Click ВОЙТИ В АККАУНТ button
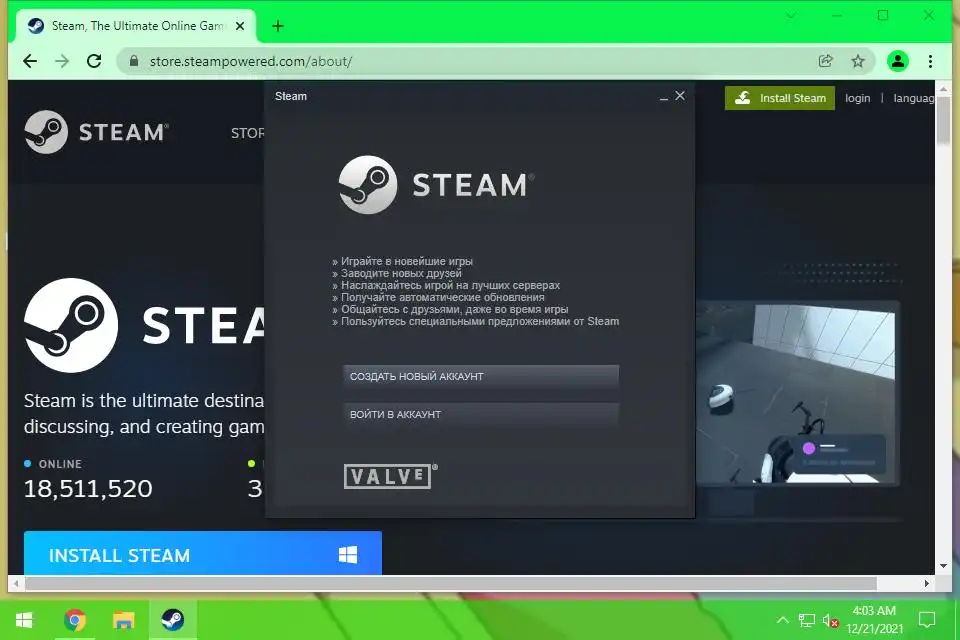This screenshot has height=640, width=960. 481,414
